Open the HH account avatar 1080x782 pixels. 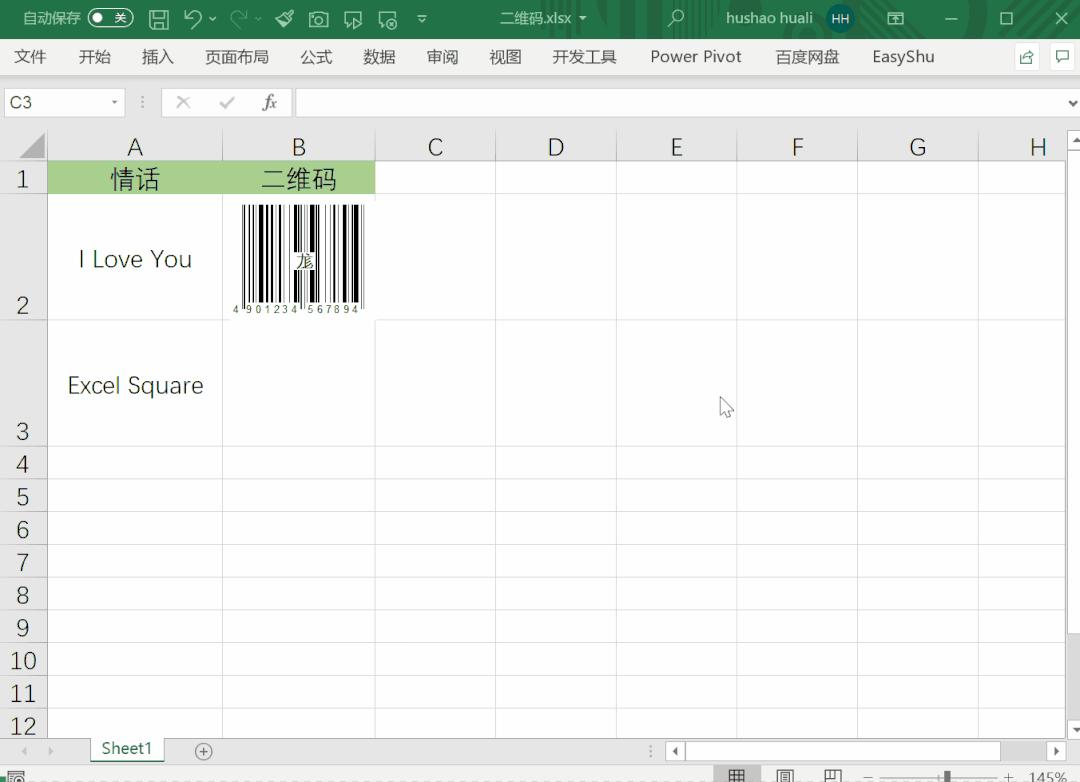coord(840,19)
